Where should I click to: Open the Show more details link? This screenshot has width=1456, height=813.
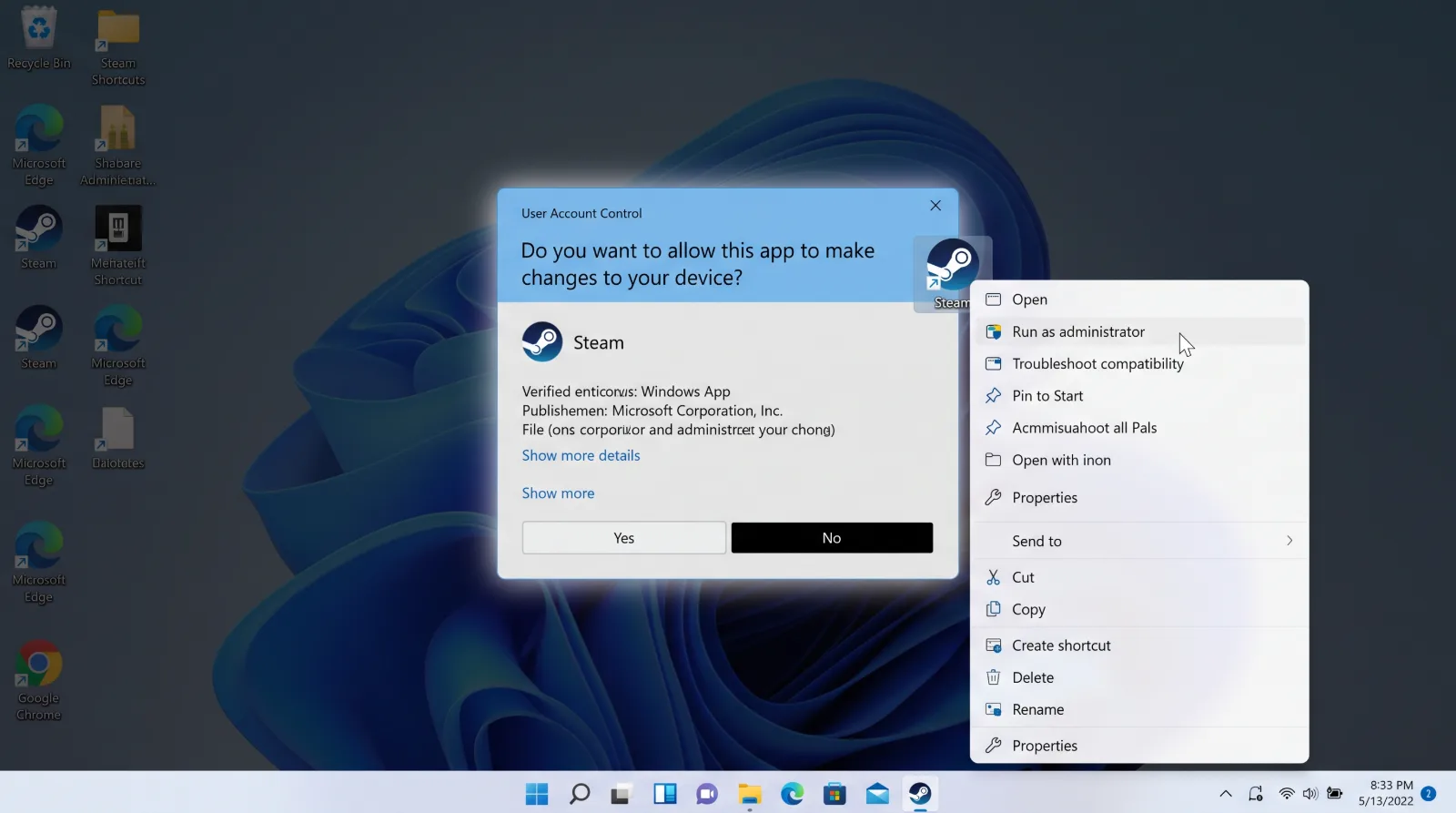click(581, 455)
